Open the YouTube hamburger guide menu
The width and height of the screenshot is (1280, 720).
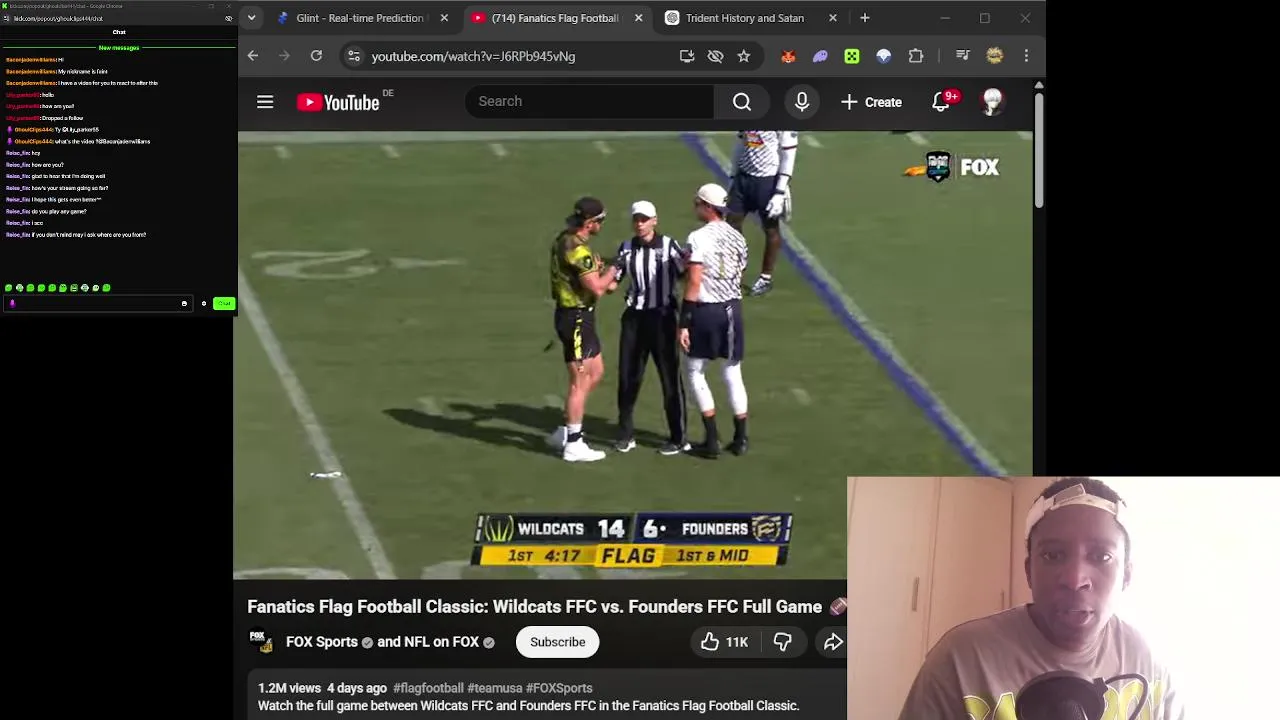coord(265,102)
